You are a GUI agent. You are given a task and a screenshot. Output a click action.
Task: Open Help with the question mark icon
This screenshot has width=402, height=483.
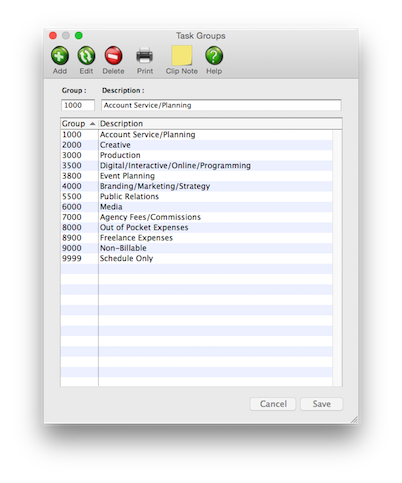[x=214, y=55]
